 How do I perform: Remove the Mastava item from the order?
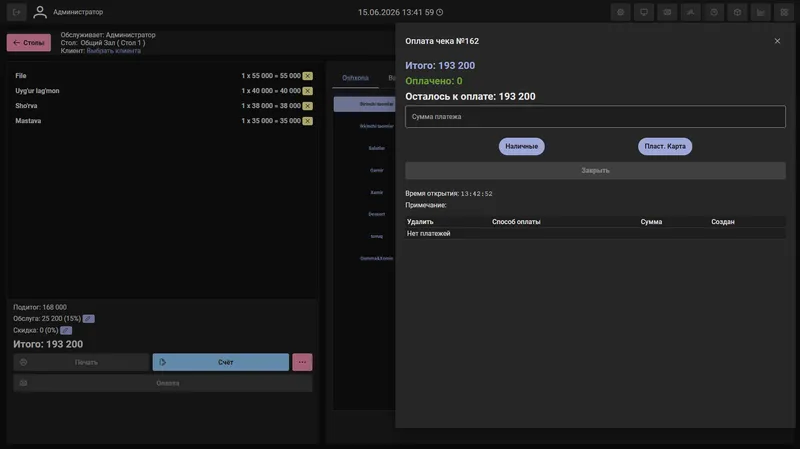307,121
